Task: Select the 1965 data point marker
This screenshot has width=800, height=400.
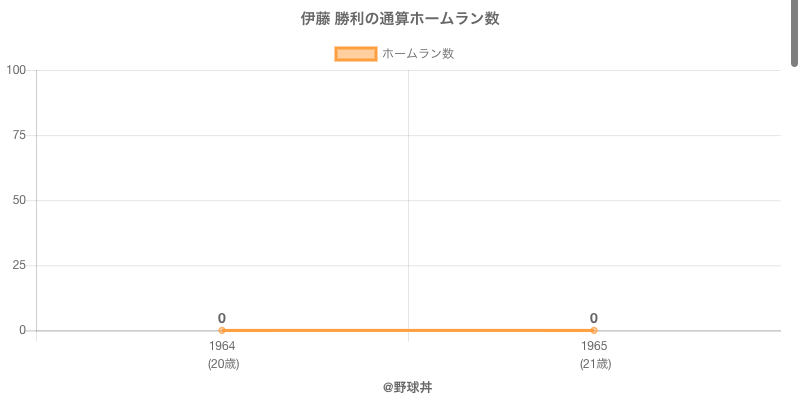Action: pyautogui.click(x=594, y=330)
